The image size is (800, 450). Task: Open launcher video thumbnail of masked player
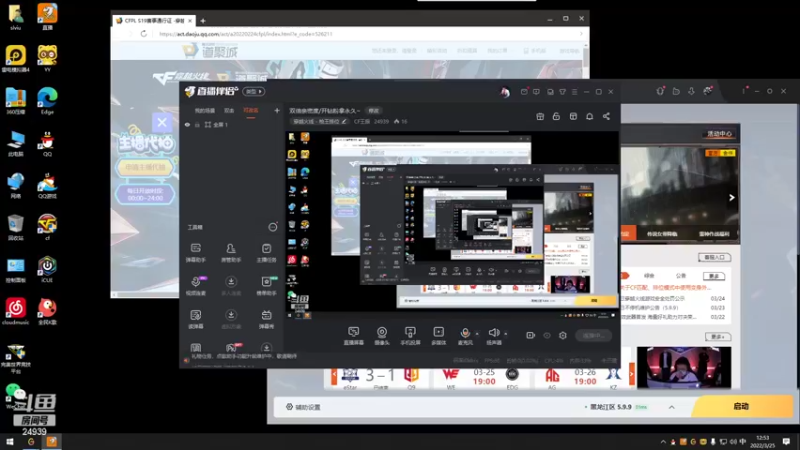(x=683, y=367)
